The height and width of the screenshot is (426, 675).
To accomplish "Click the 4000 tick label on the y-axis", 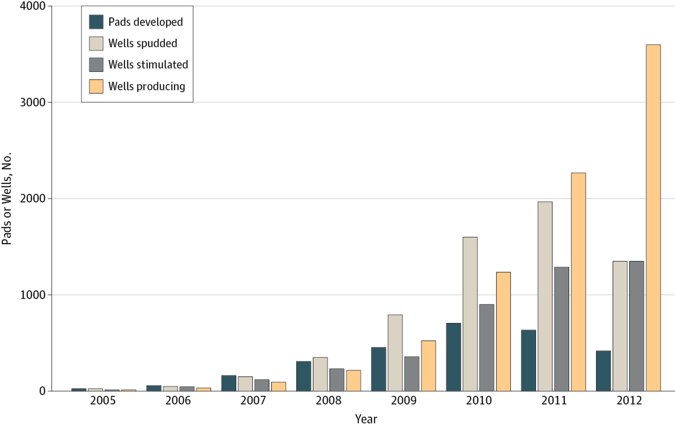I will point(33,7).
